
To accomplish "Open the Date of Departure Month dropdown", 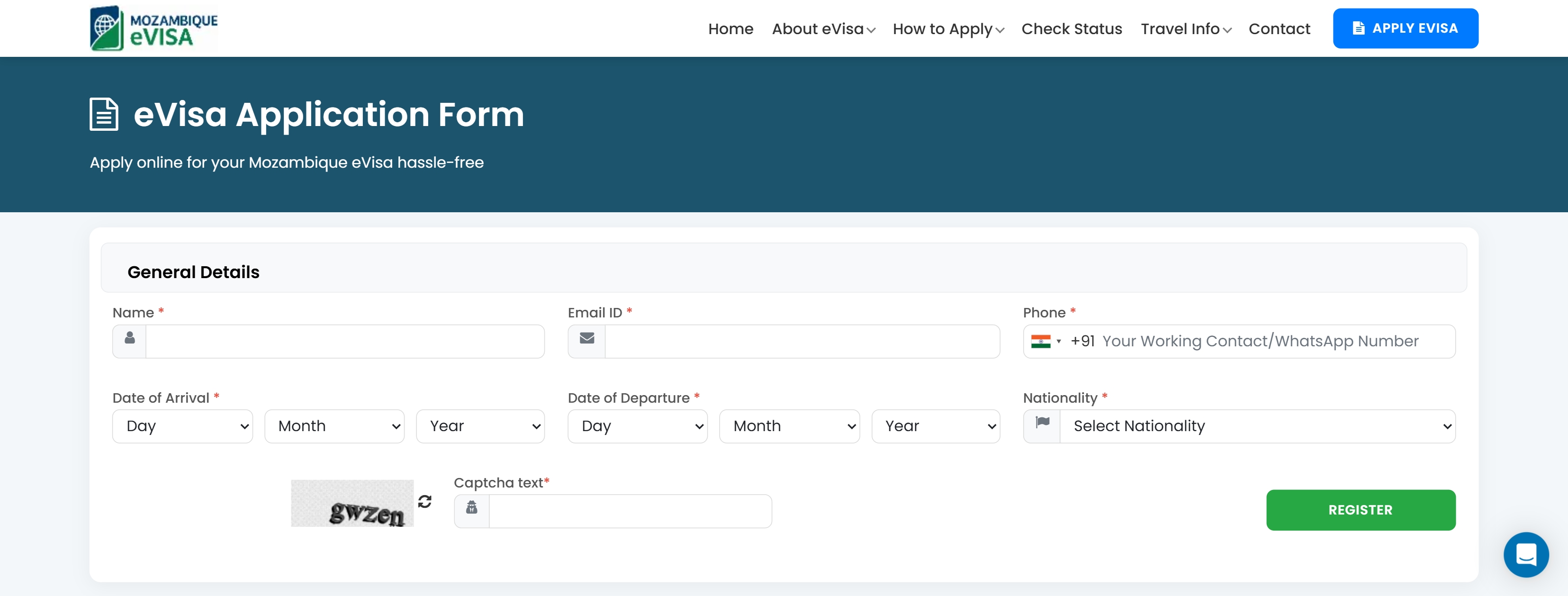I will pos(790,426).
